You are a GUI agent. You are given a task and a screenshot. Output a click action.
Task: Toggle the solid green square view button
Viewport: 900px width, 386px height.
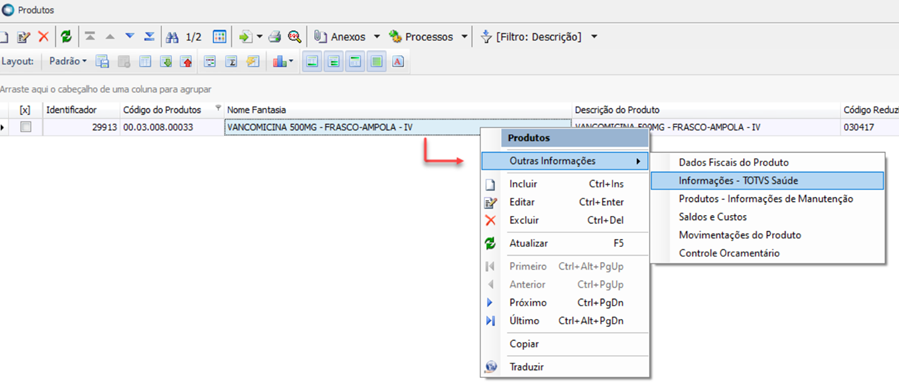pyautogui.click(x=377, y=61)
